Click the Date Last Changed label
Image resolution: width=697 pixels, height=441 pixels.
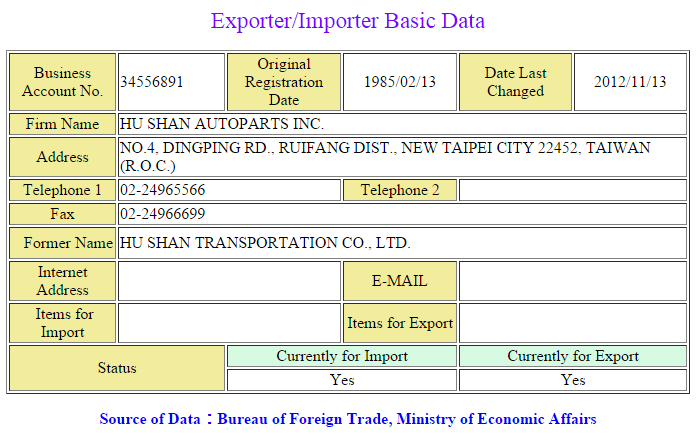(x=515, y=82)
